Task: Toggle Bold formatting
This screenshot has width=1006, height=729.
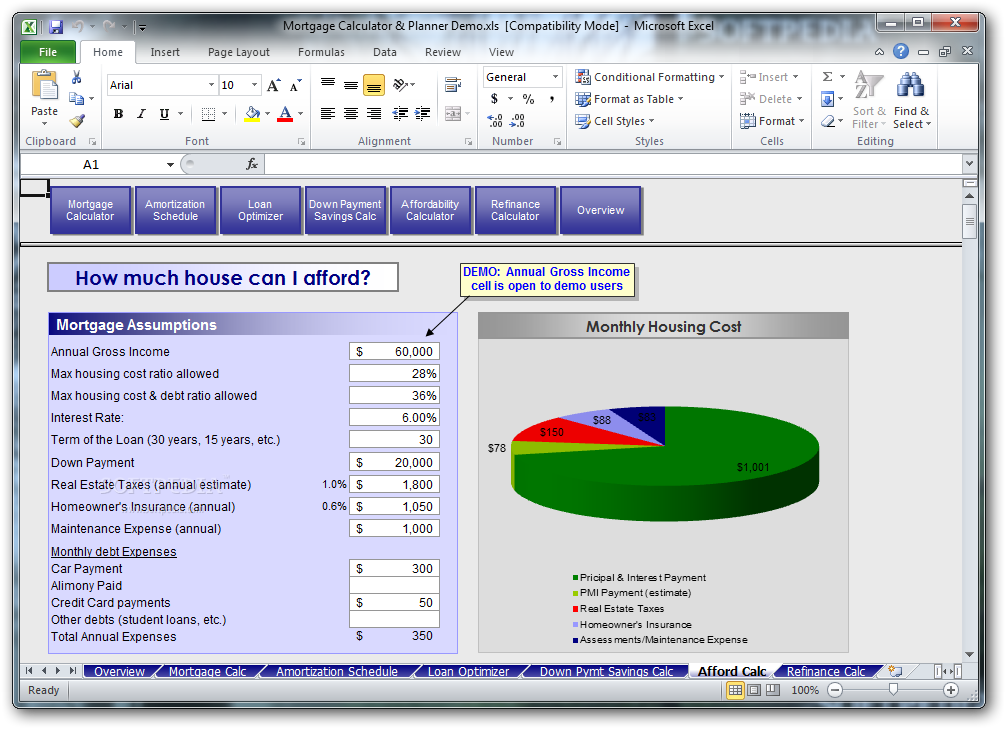Action: point(118,114)
